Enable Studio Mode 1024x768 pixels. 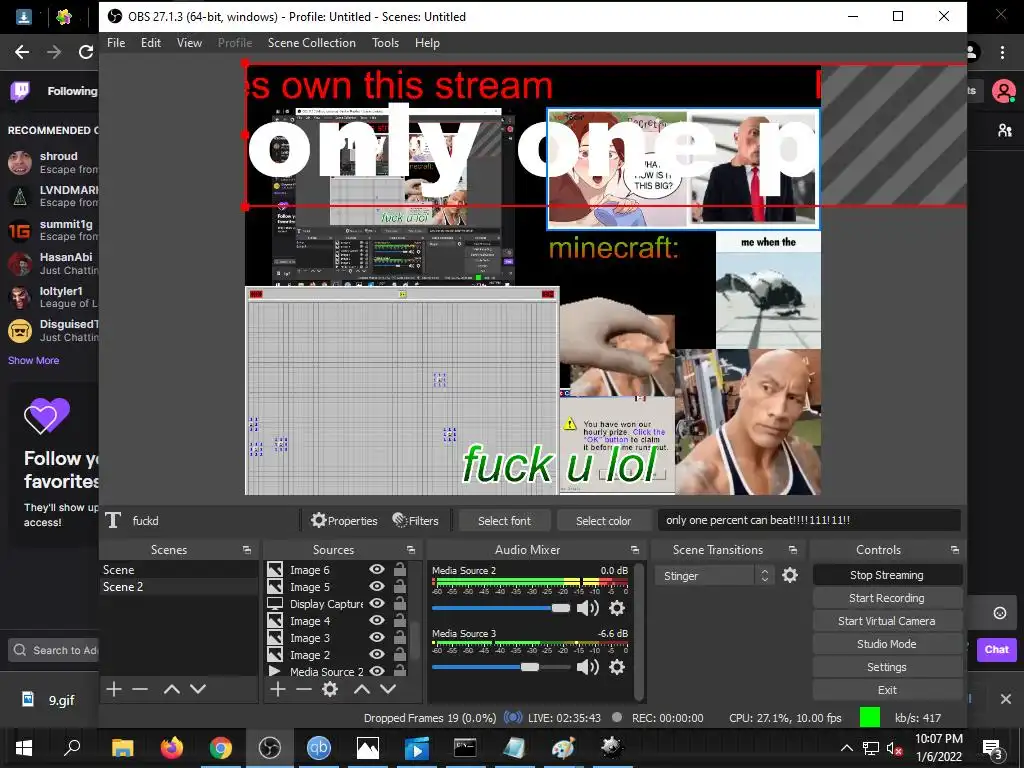[x=887, y=644]
